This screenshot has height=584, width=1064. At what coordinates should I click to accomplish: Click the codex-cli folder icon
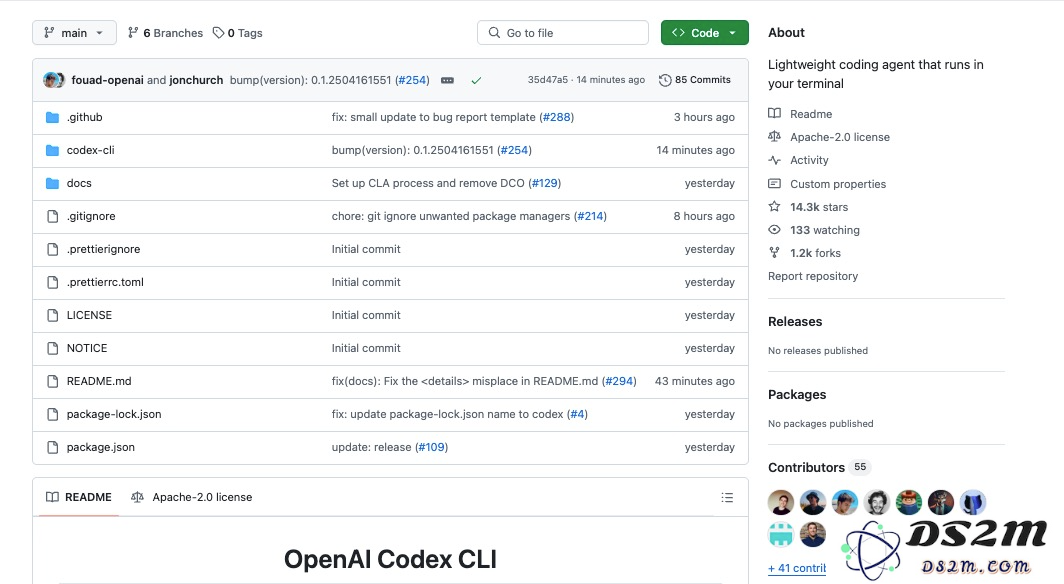pyautogui.click(x=52, y=150)
